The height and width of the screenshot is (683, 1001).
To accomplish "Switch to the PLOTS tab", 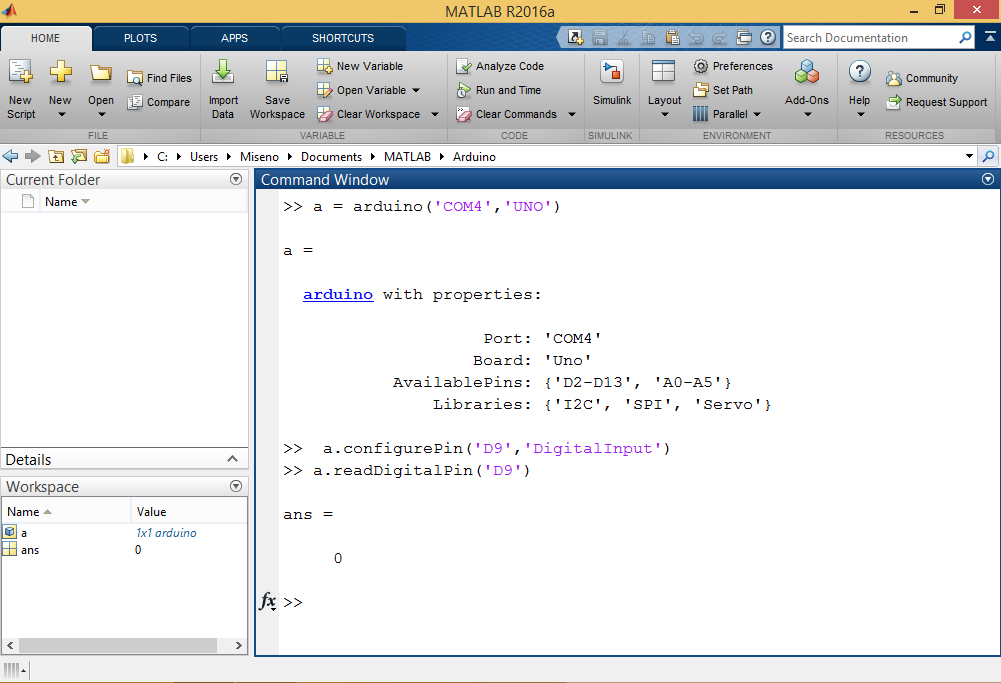I will [140, 38].
